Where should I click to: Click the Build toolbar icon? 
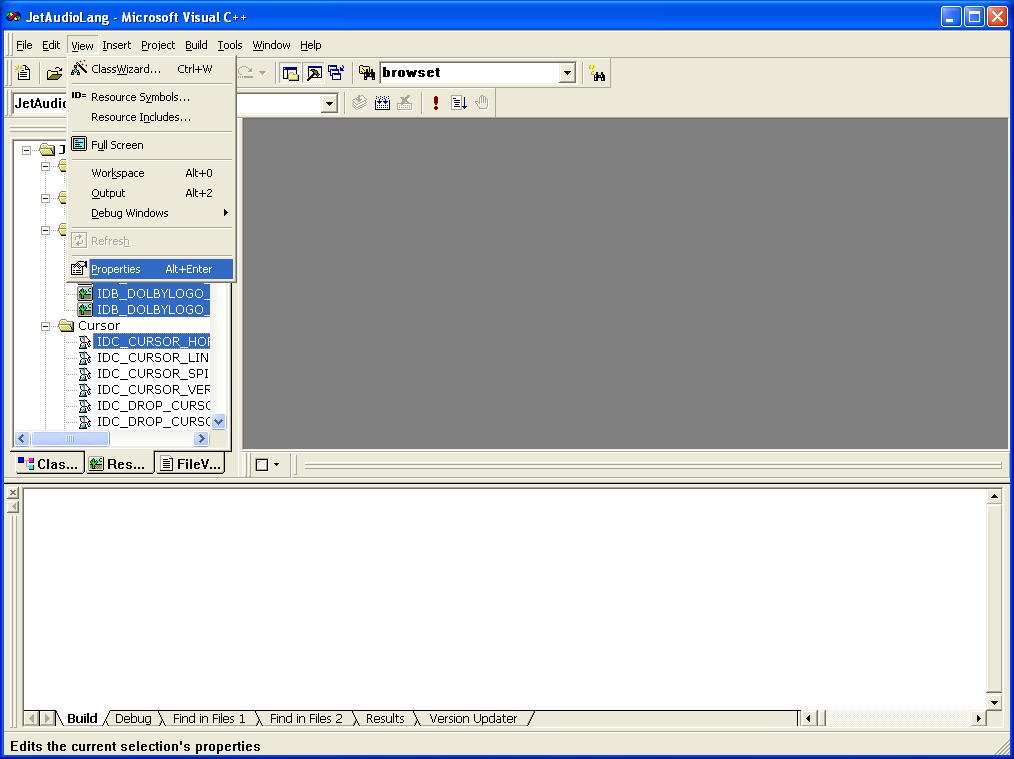[382, 103]
